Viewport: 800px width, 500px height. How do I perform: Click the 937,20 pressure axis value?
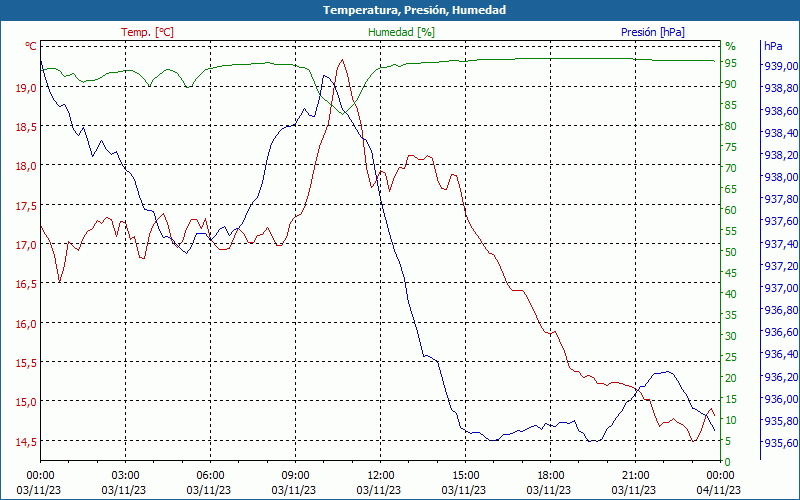781,266
